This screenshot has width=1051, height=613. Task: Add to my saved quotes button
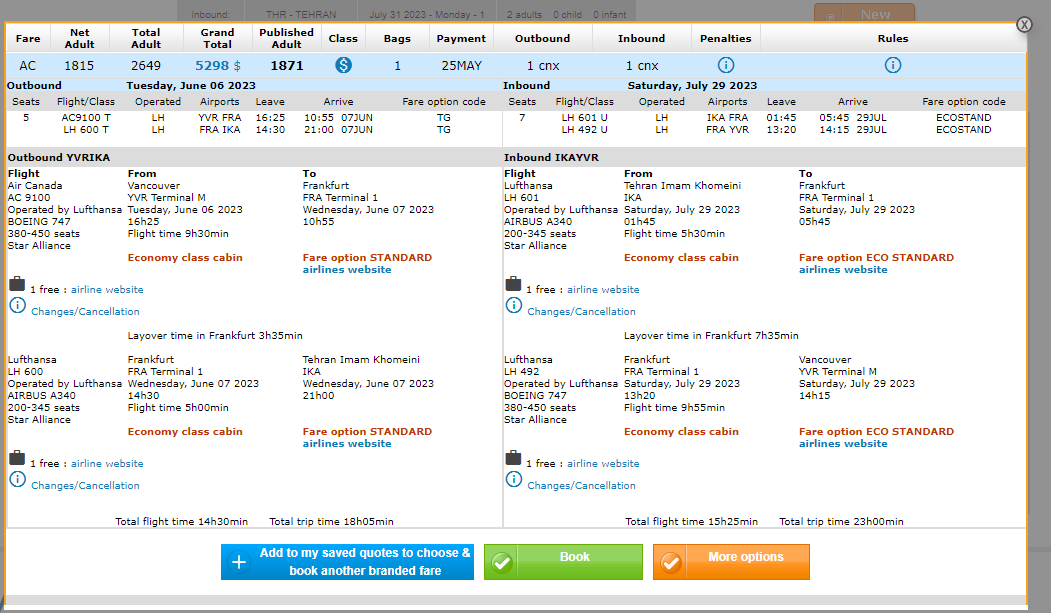(347, 562)
